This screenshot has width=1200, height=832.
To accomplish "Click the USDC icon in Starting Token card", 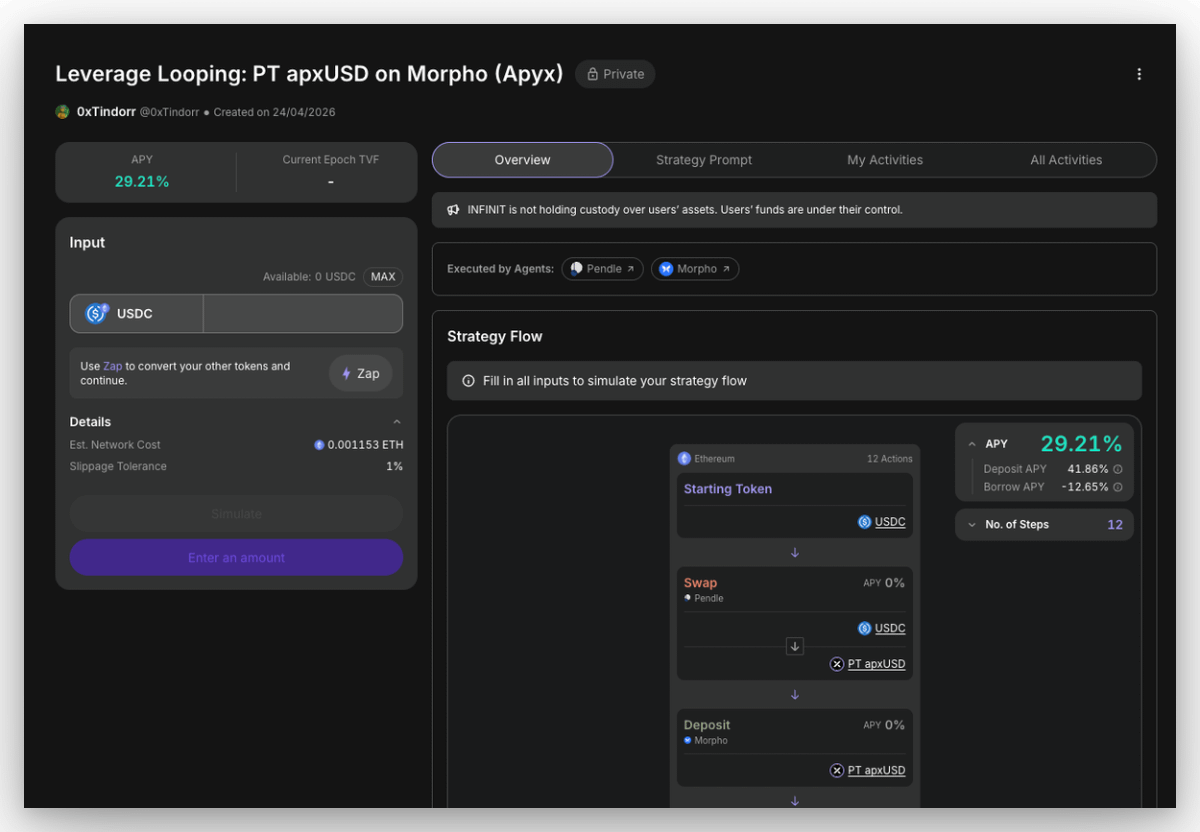I will (865, 522).
